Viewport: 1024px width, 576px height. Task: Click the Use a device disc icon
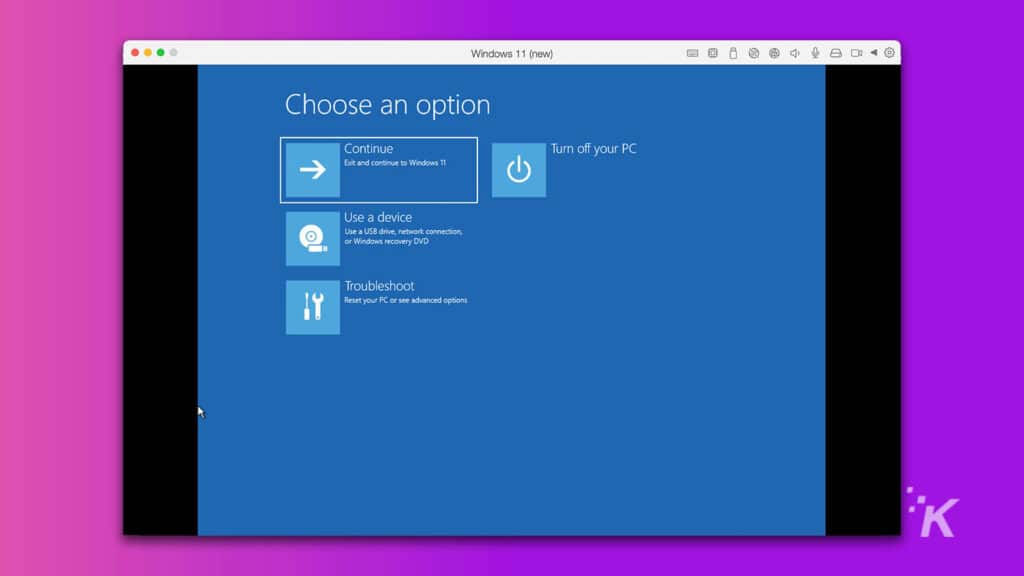tap(313, 238)
